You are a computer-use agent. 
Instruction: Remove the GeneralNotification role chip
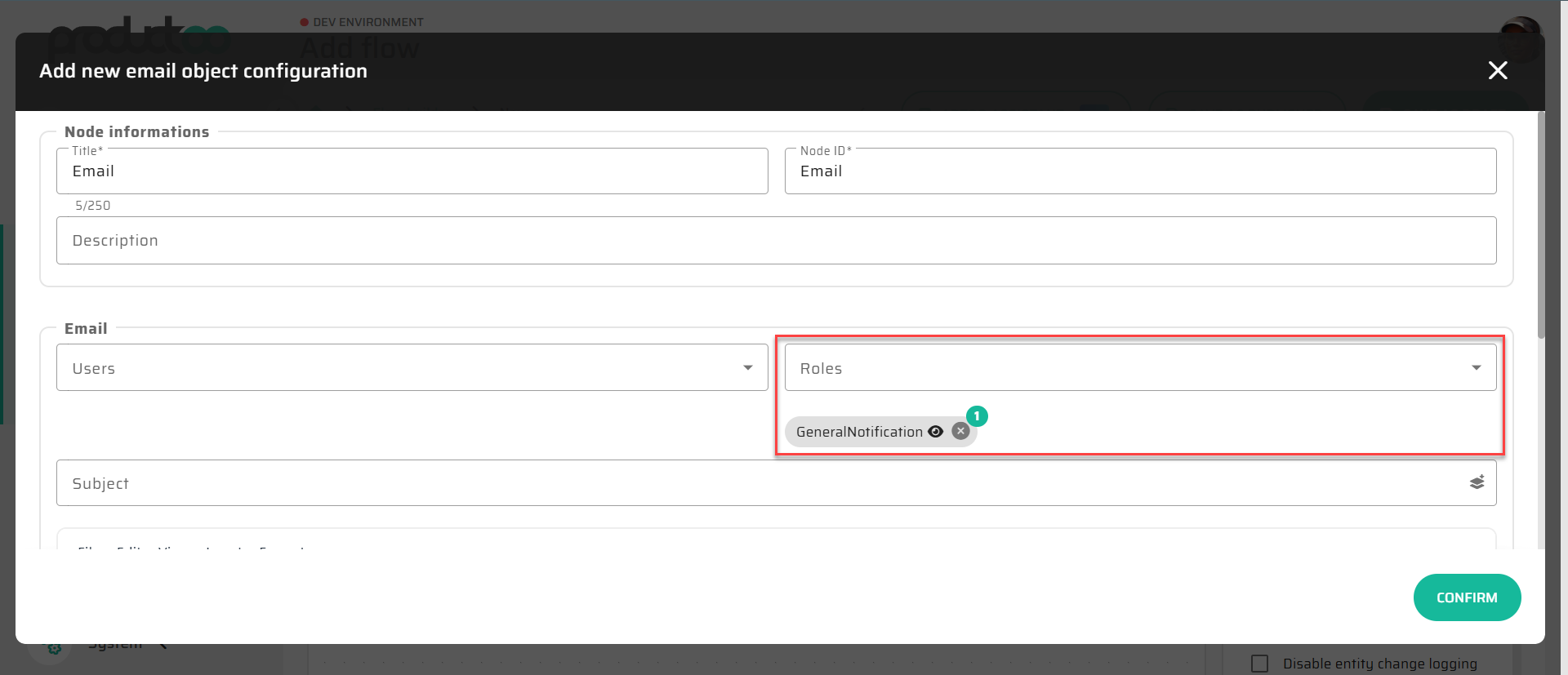961,432
